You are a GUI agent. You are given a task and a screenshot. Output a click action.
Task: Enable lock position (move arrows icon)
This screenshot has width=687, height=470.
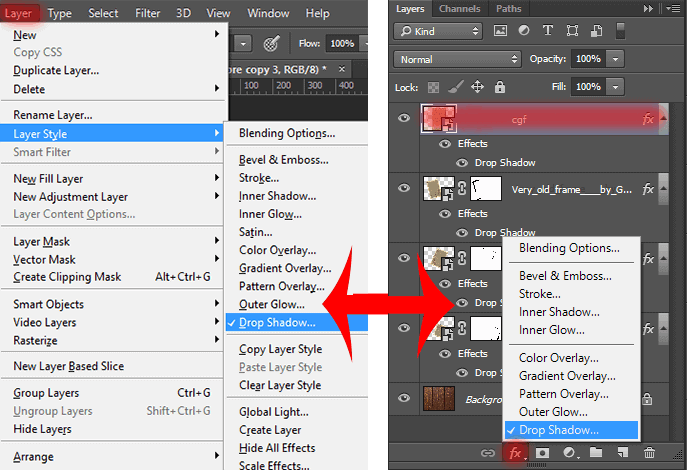[477, 87]
